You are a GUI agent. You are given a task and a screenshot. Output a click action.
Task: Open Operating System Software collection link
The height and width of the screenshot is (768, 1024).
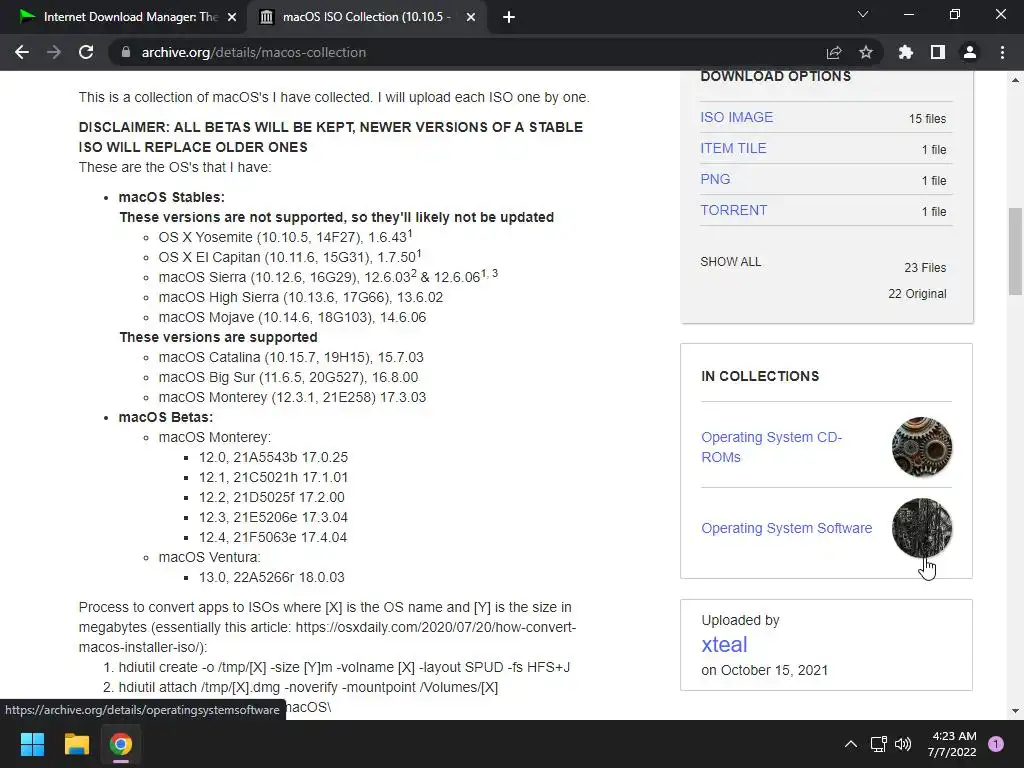[786, 528]
